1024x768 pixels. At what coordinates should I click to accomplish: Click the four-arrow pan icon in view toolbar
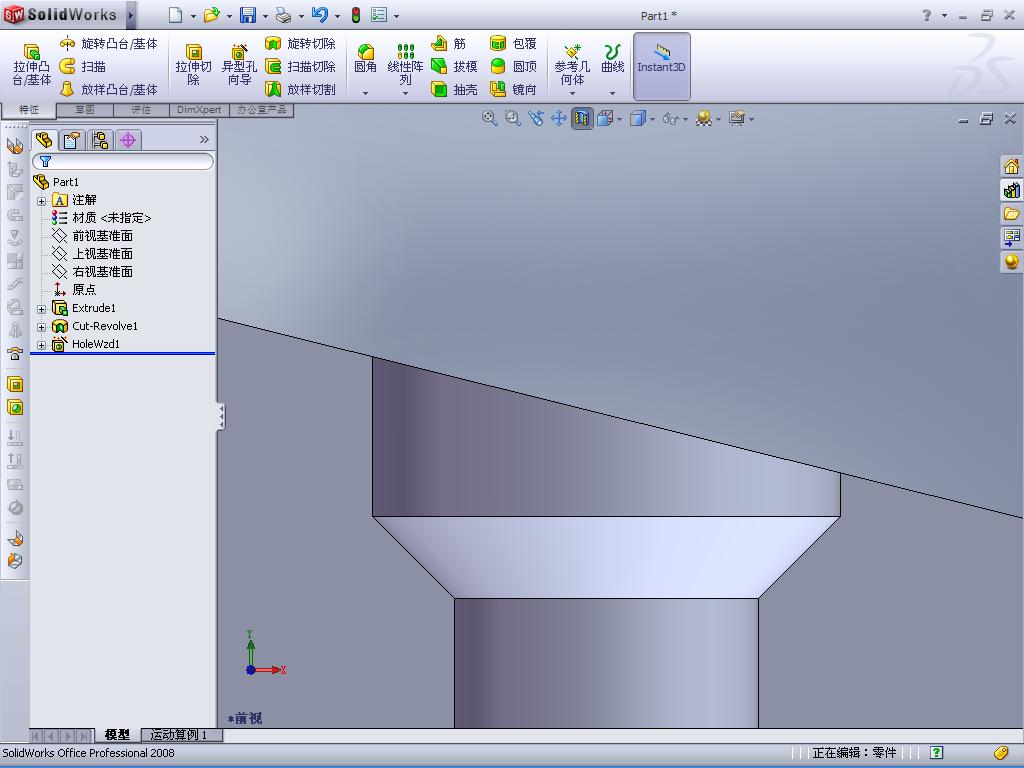(x=558, y=118)
